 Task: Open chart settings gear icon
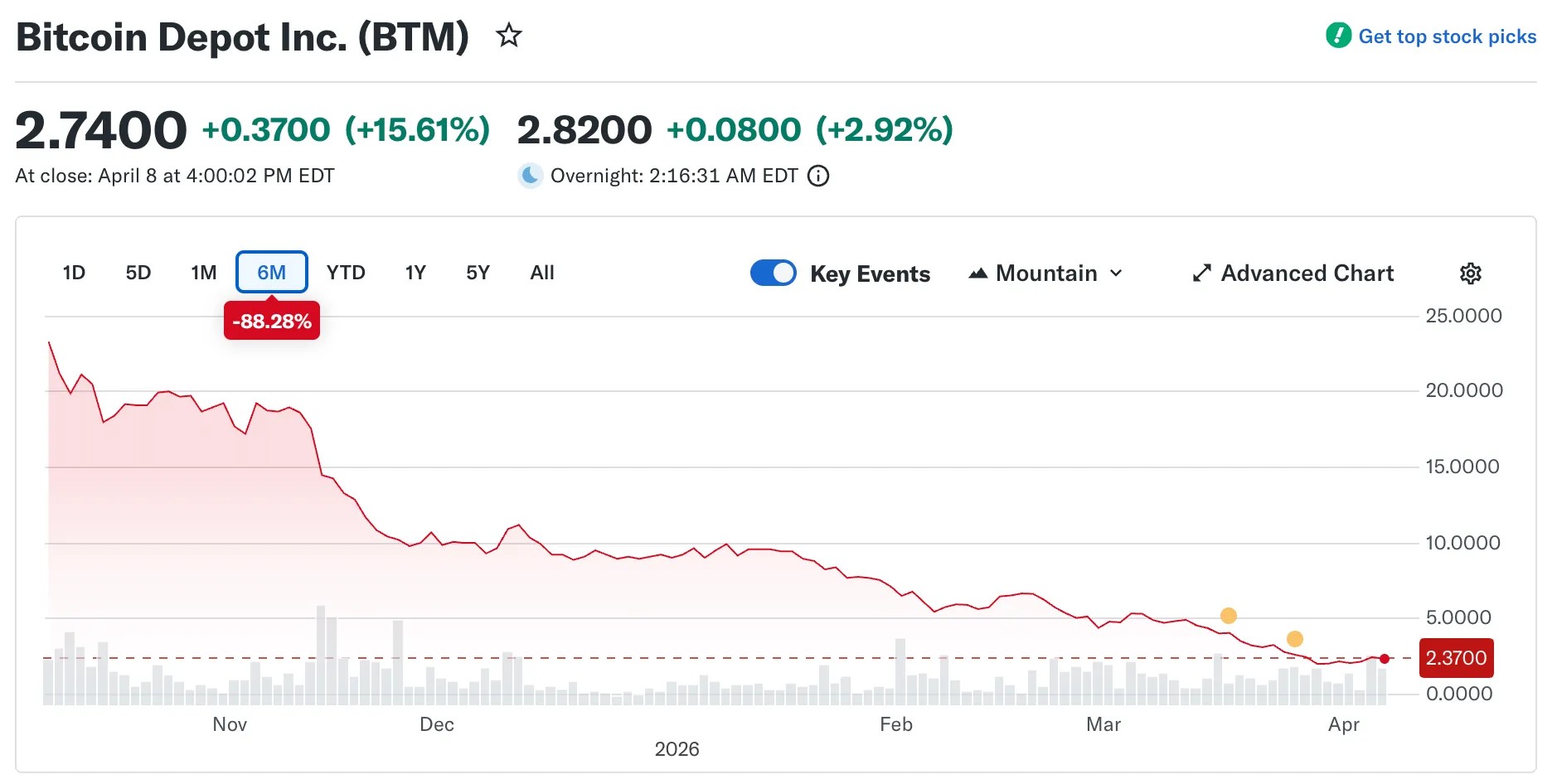coord(1470,273)
